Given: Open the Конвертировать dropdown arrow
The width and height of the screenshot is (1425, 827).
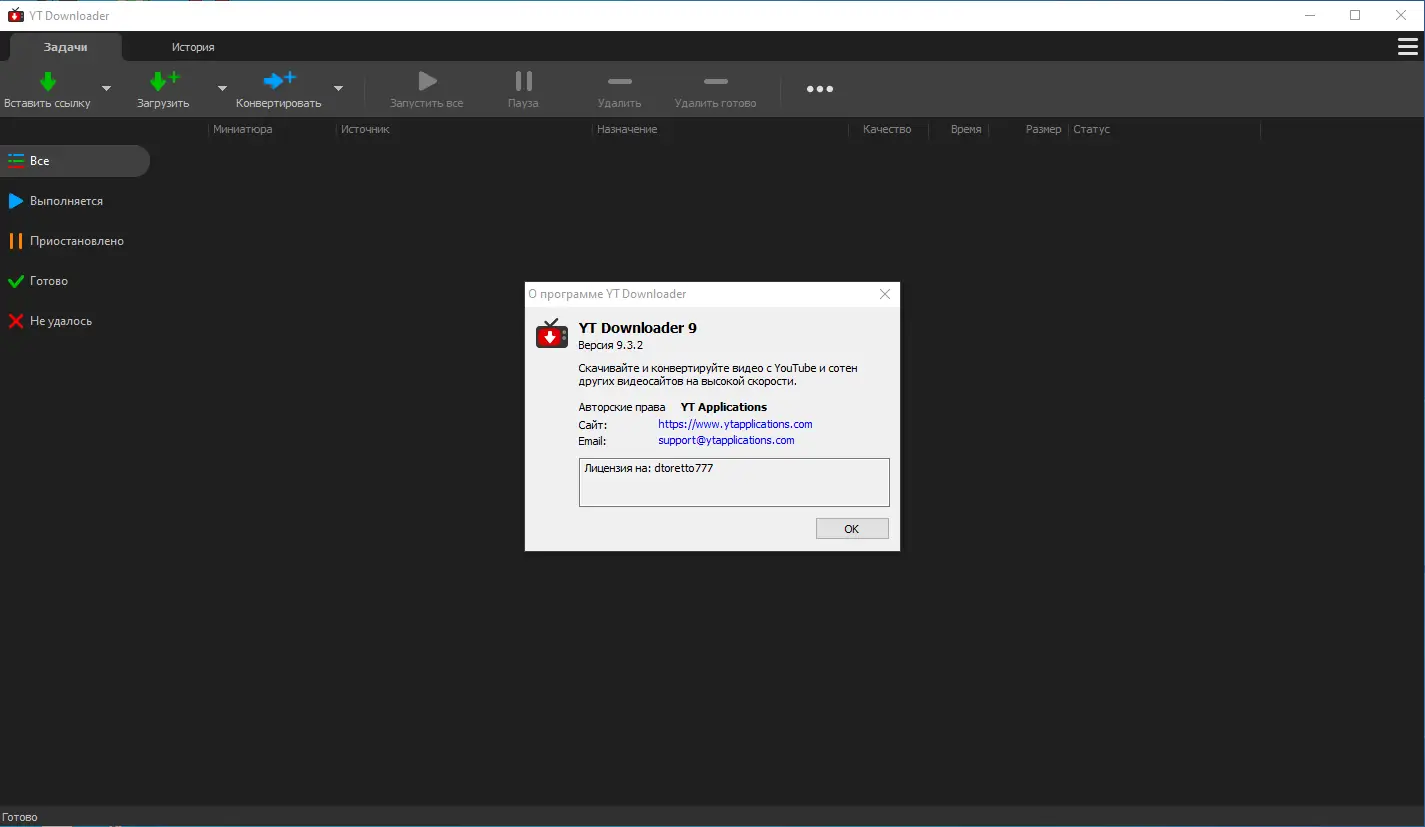Looking at the screenshot, I should [338, 90].
